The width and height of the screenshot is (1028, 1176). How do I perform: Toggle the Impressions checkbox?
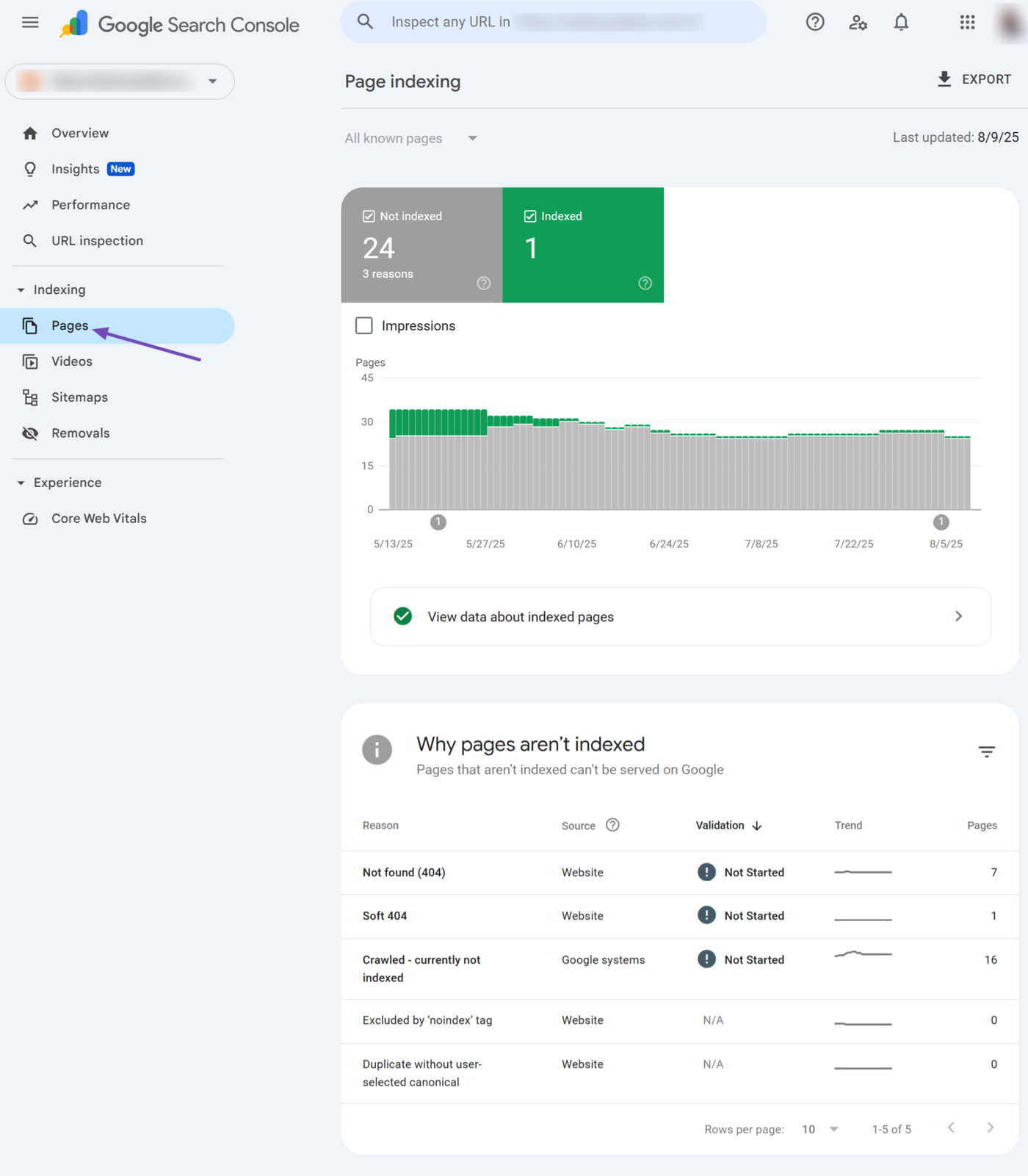(364, 325)
